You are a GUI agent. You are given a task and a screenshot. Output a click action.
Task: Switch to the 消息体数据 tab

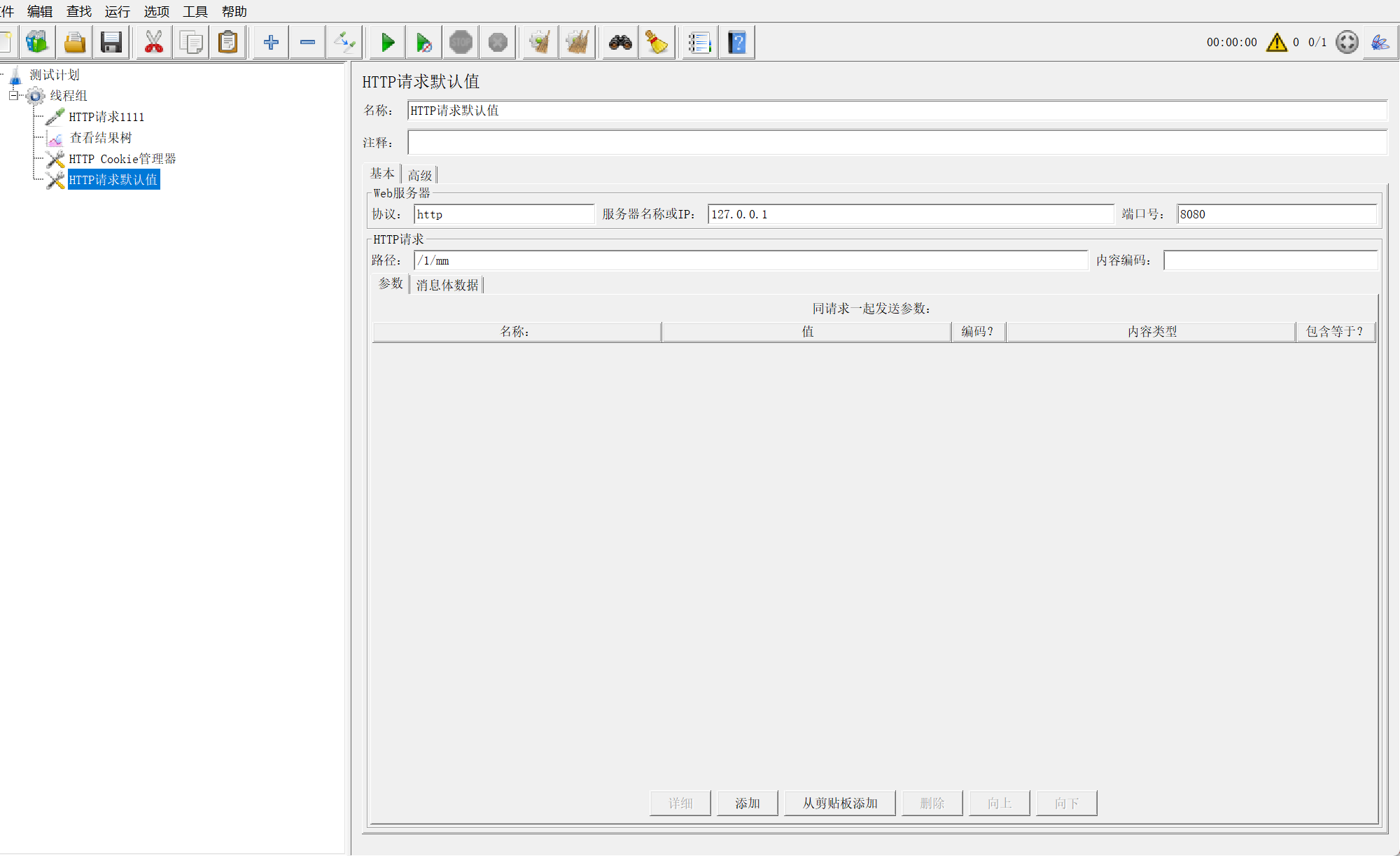[x=447, y=285]
